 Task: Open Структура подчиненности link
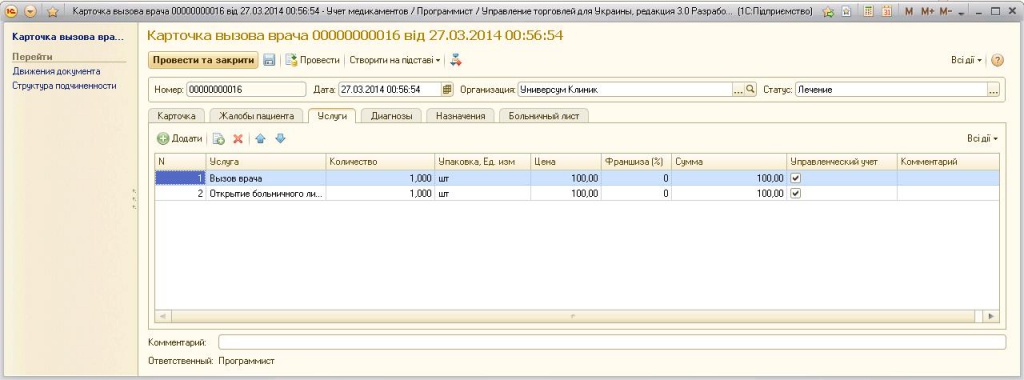pos(65,86)
